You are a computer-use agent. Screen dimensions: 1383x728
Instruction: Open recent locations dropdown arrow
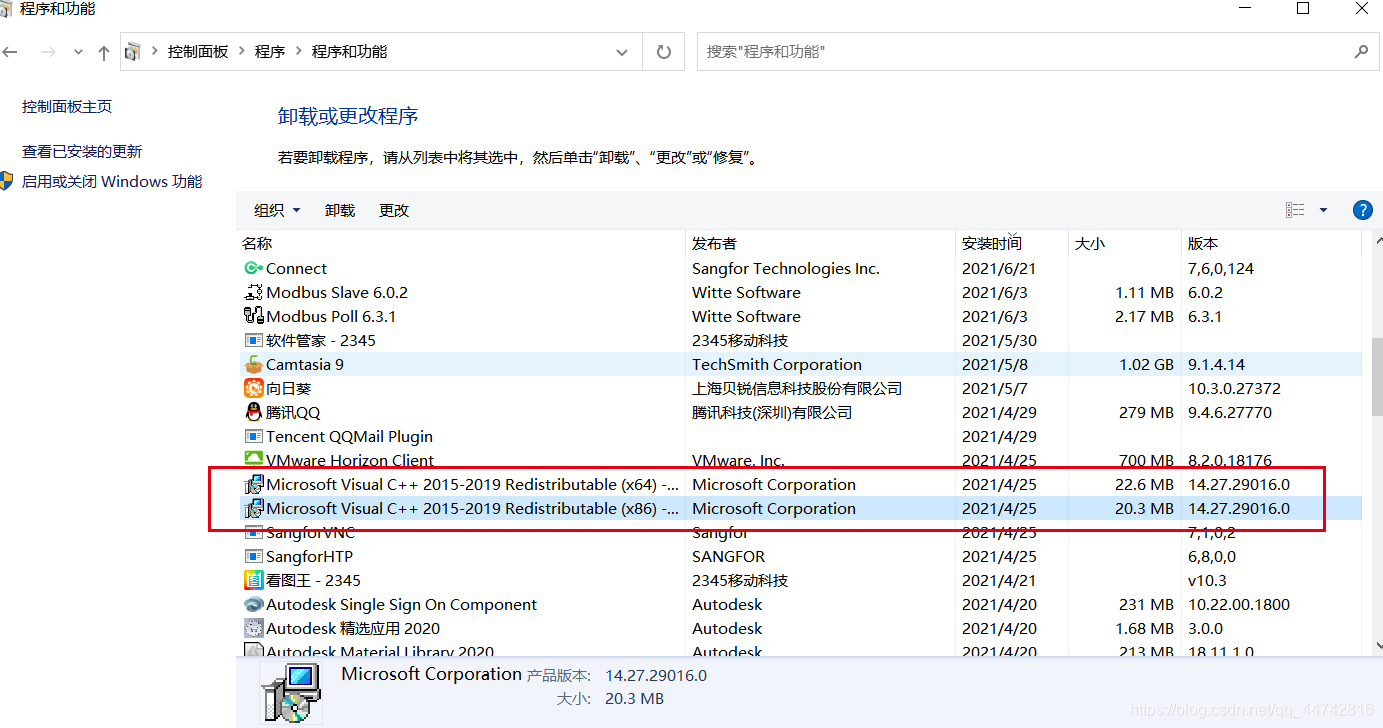pyautogui.click(x=78, y=53)
